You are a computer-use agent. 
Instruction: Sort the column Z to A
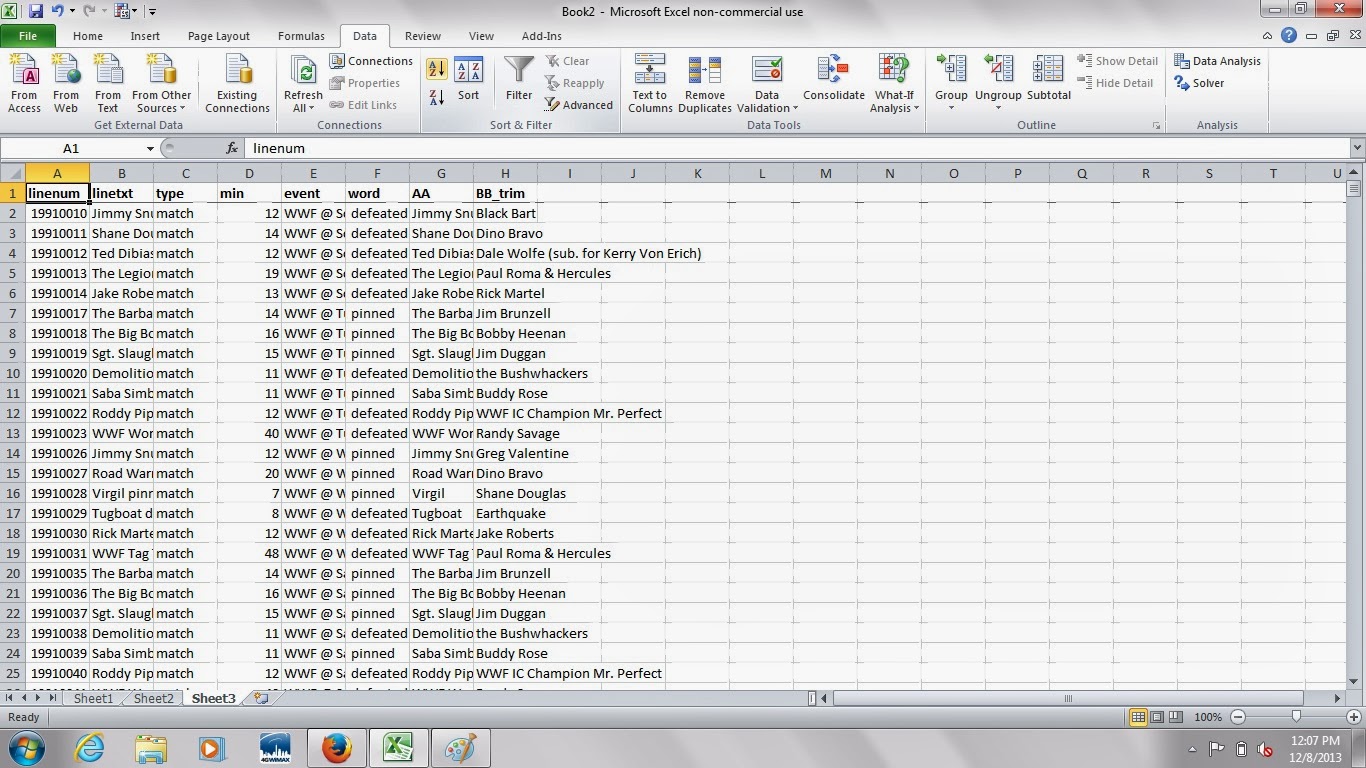click(x=437, y=98)
